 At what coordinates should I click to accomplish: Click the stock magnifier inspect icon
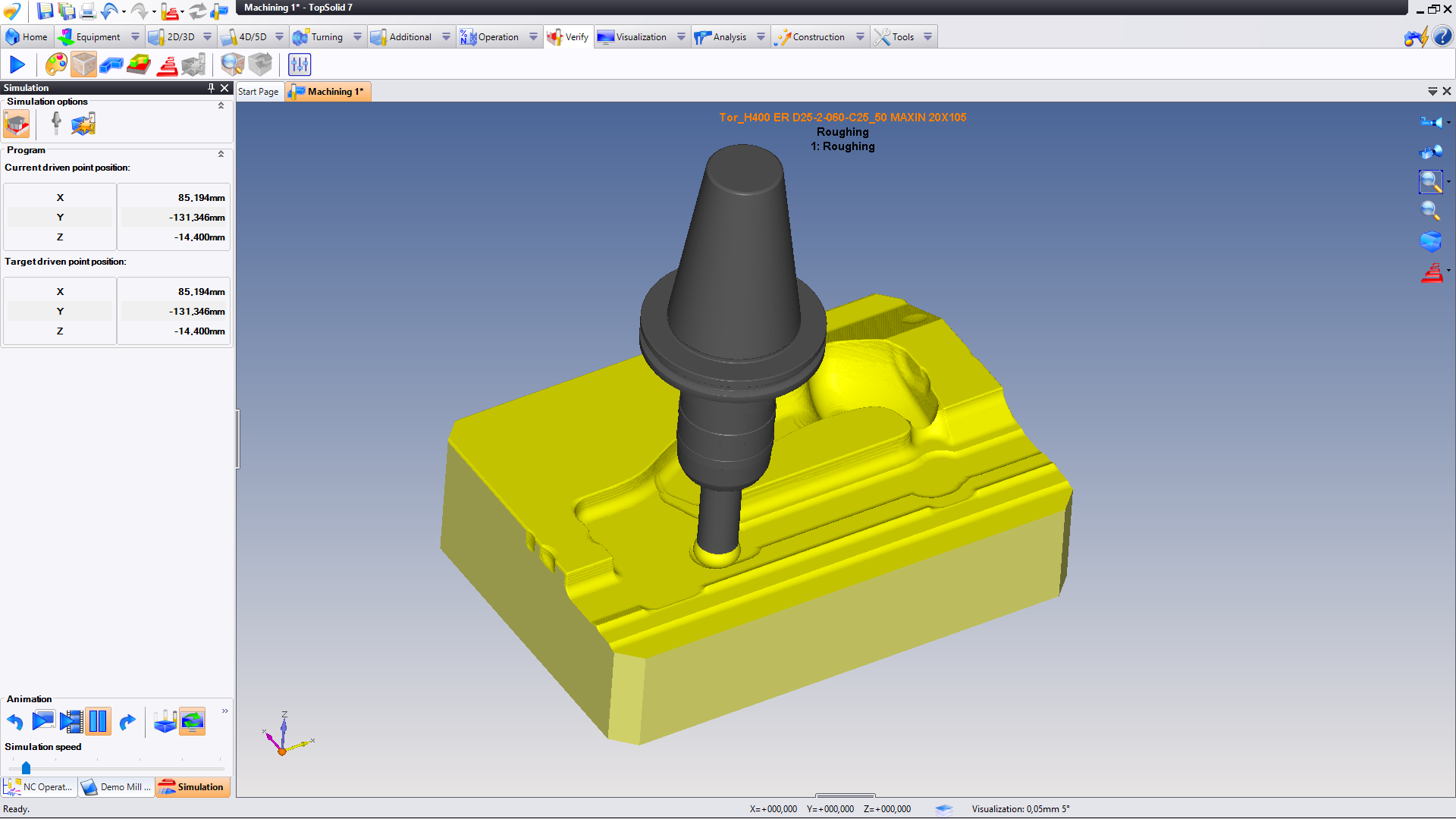pos(232,64)
